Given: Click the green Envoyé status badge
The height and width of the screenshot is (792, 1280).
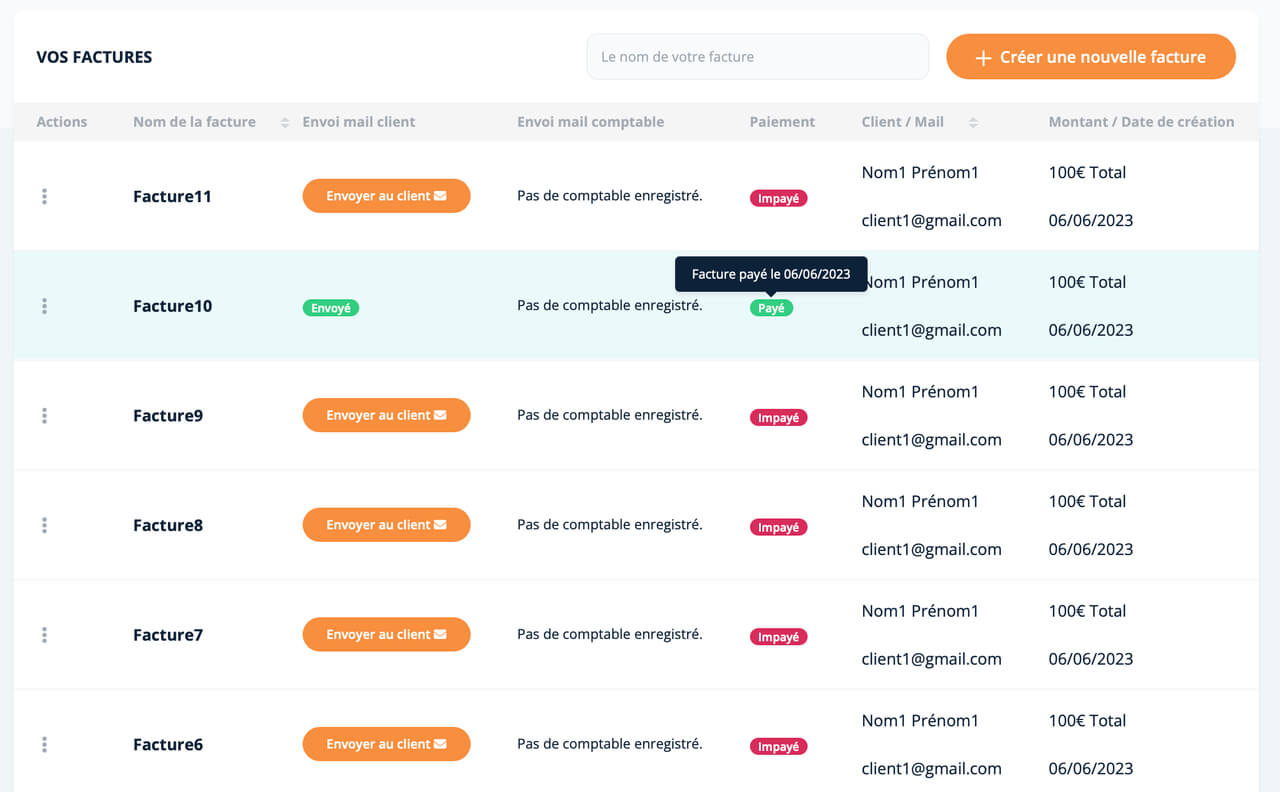Looking at the screenshot, I should point(330,308).
